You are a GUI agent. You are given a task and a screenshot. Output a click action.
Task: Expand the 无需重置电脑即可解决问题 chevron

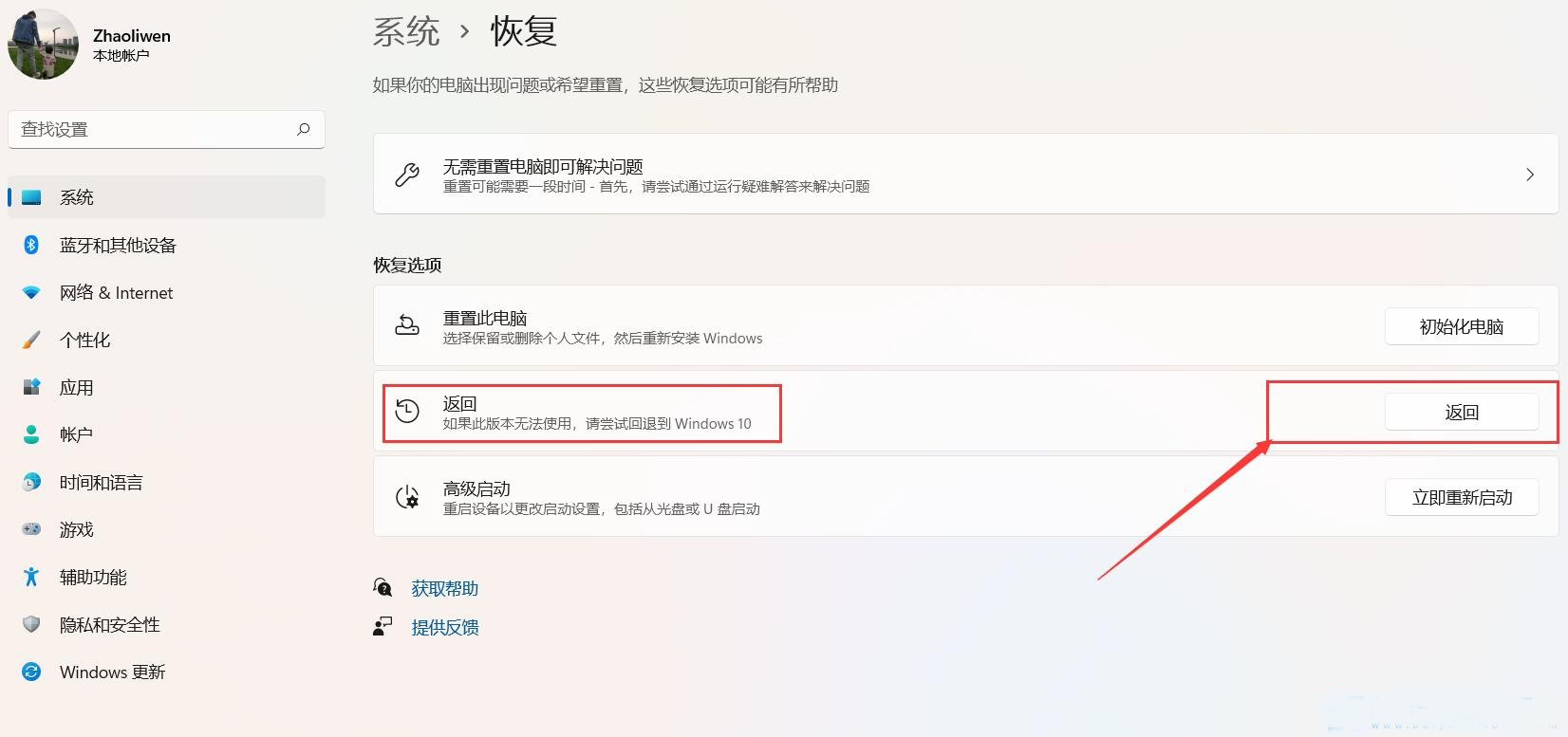pos(1529,175)
